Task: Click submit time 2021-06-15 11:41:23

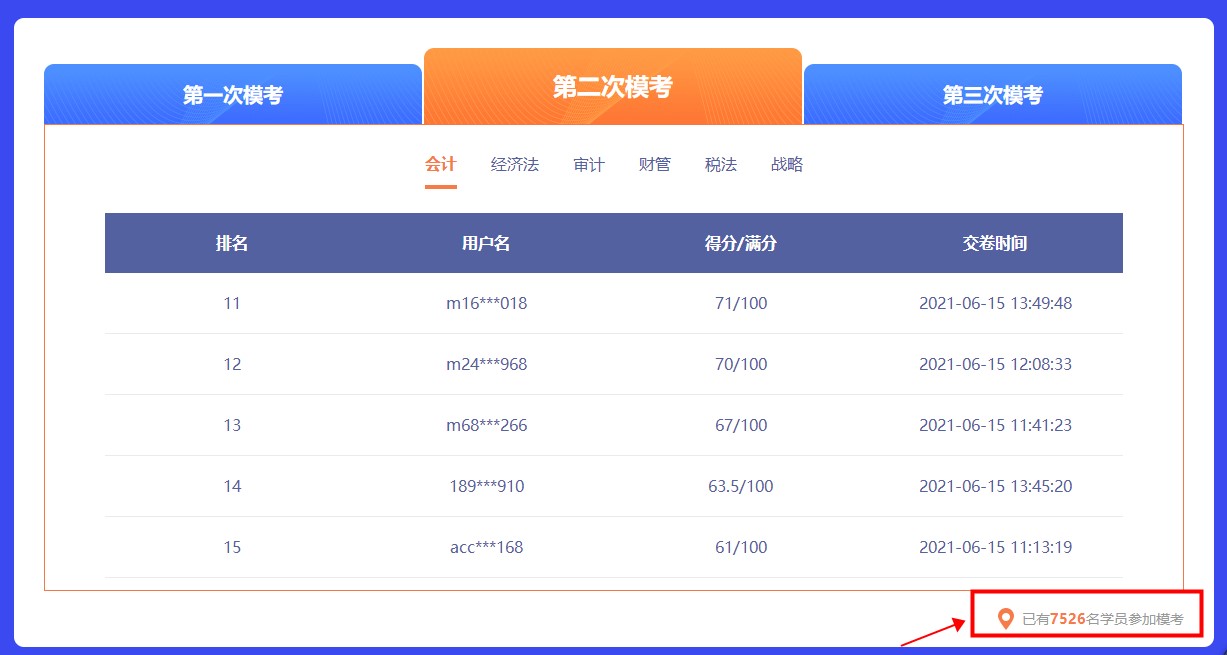Action: (x=995, y=425)
